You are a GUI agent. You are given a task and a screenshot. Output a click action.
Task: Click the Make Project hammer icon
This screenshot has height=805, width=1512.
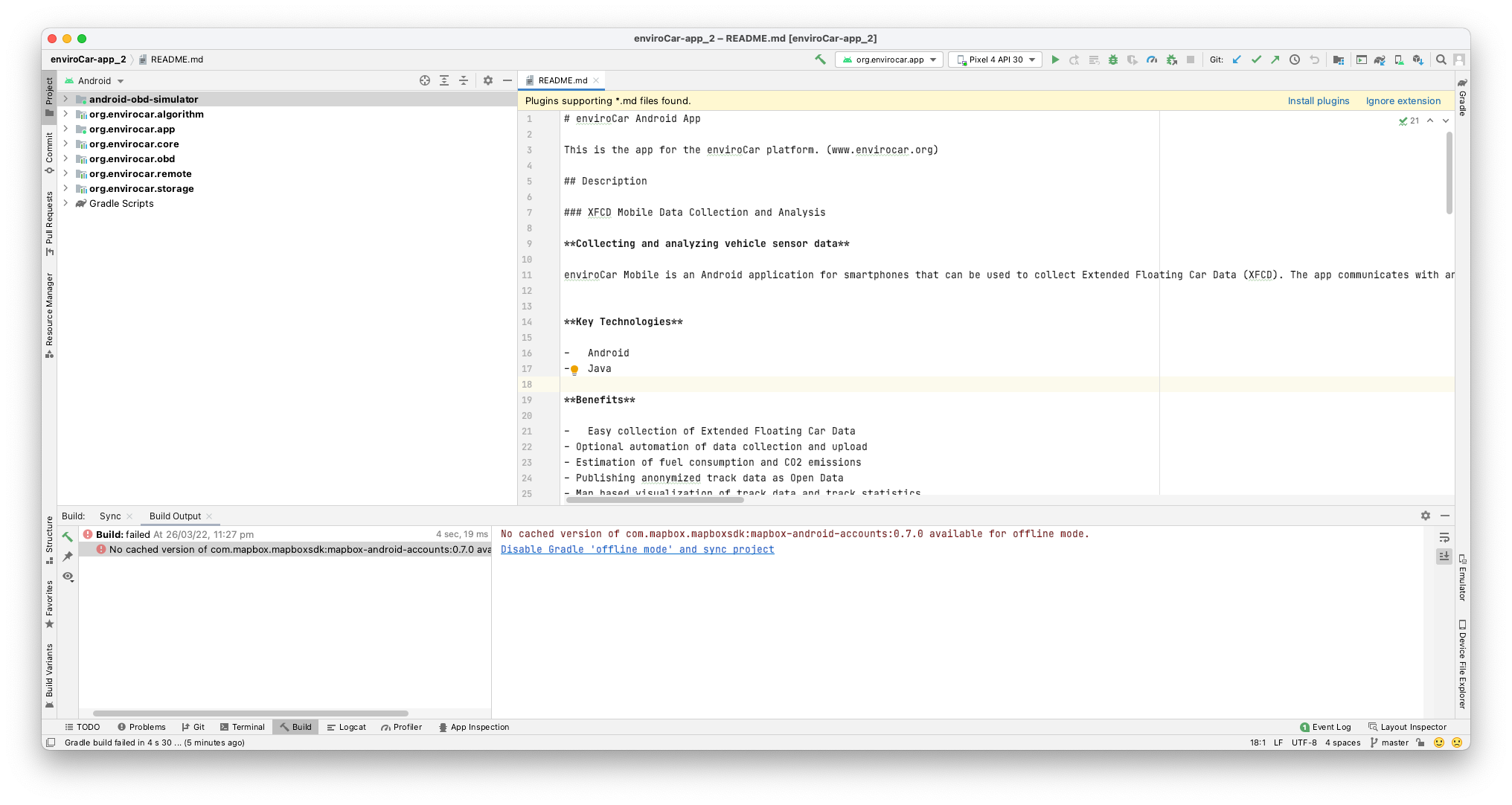coord(820,60)
